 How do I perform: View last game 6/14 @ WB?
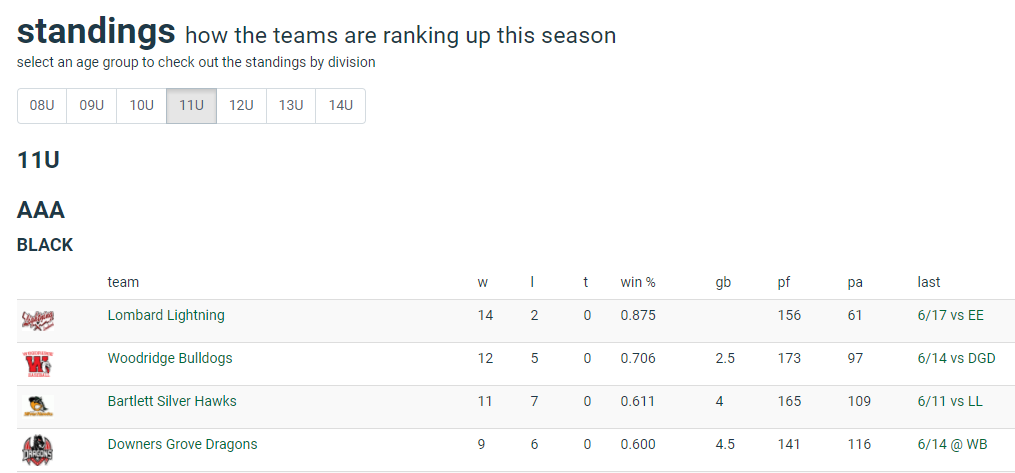[x=952, y=444]
